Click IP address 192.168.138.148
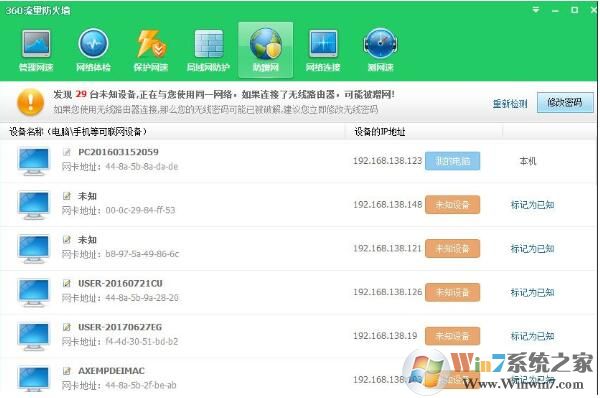 click(387, 205)
